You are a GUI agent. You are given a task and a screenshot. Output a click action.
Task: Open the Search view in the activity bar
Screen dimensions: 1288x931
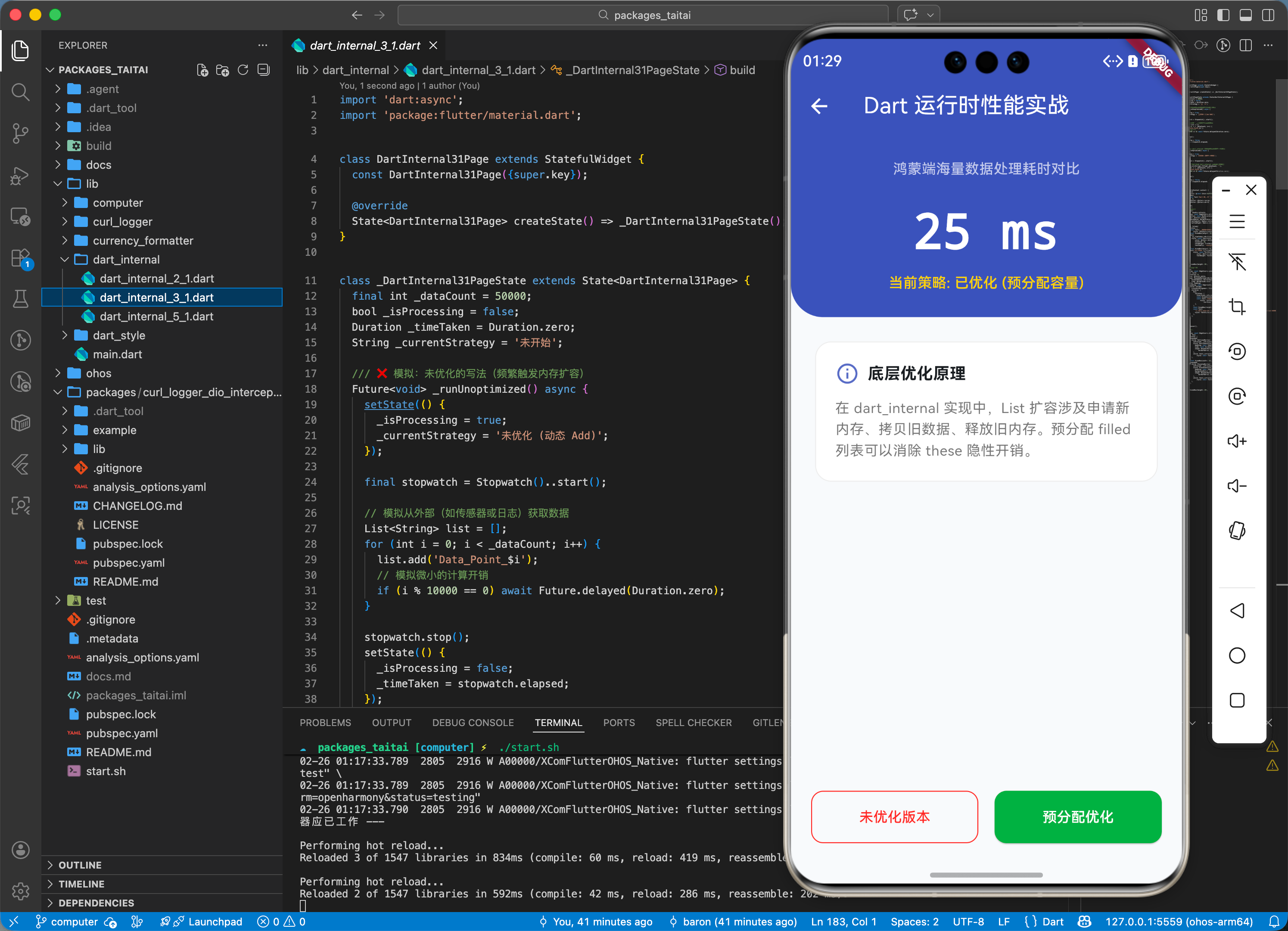pos(20,92)
